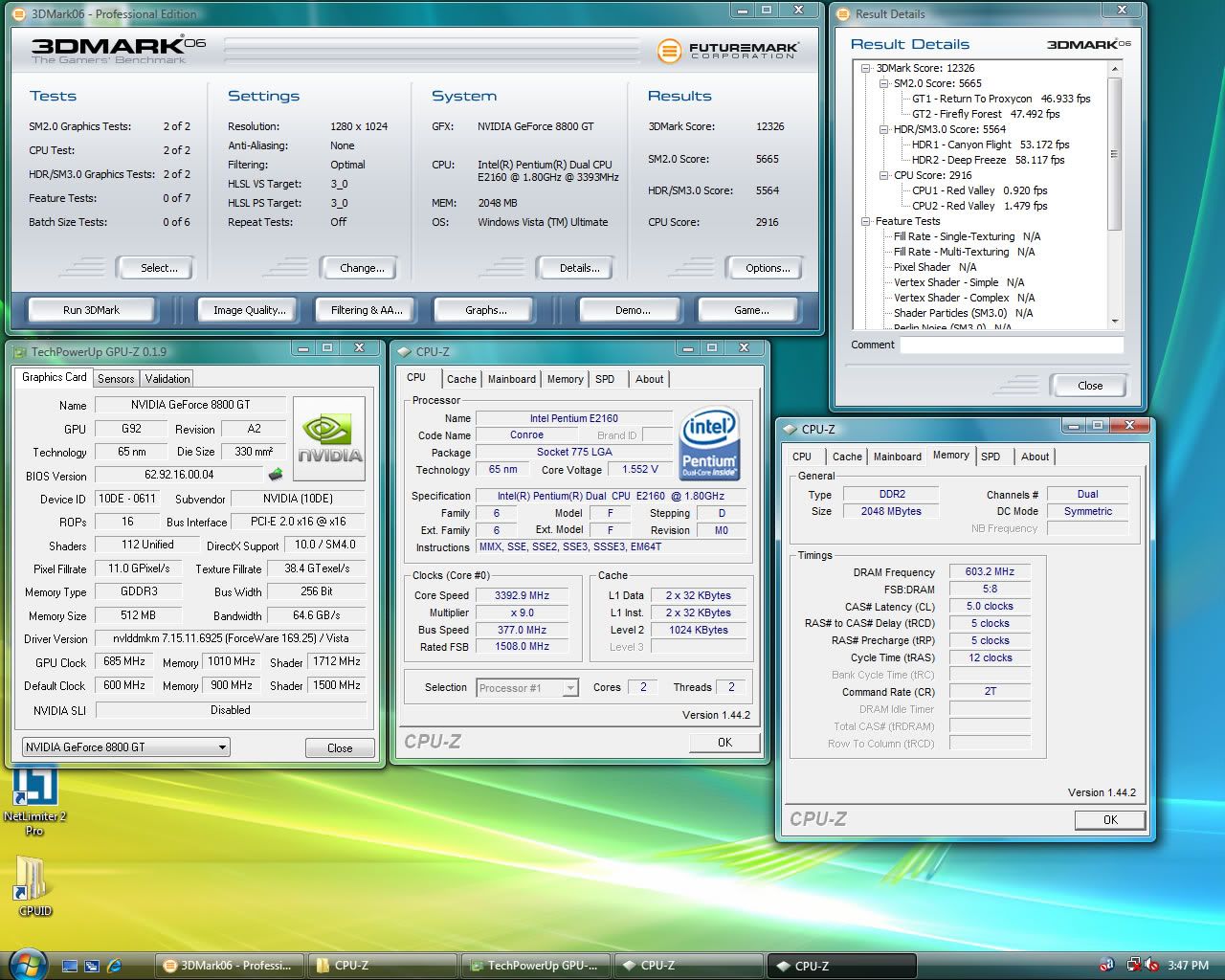This screenshot has height=980, width=1225.
Task: Click the Result Details scrollbar down arrow
Action: coord(1115,322)
